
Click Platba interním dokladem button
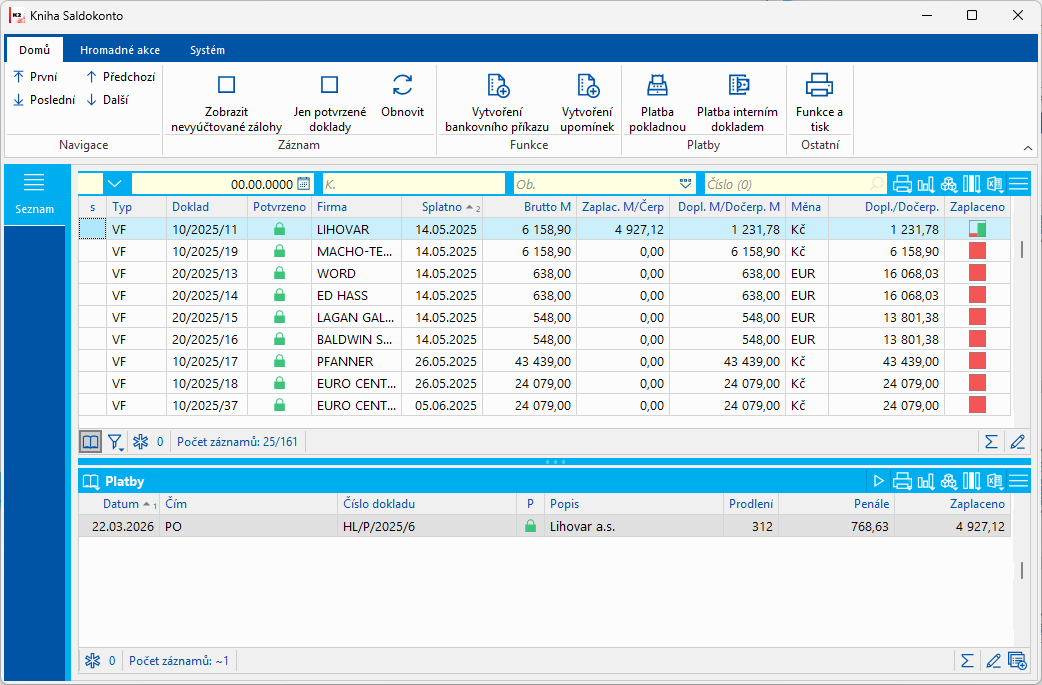coord(737,102)
